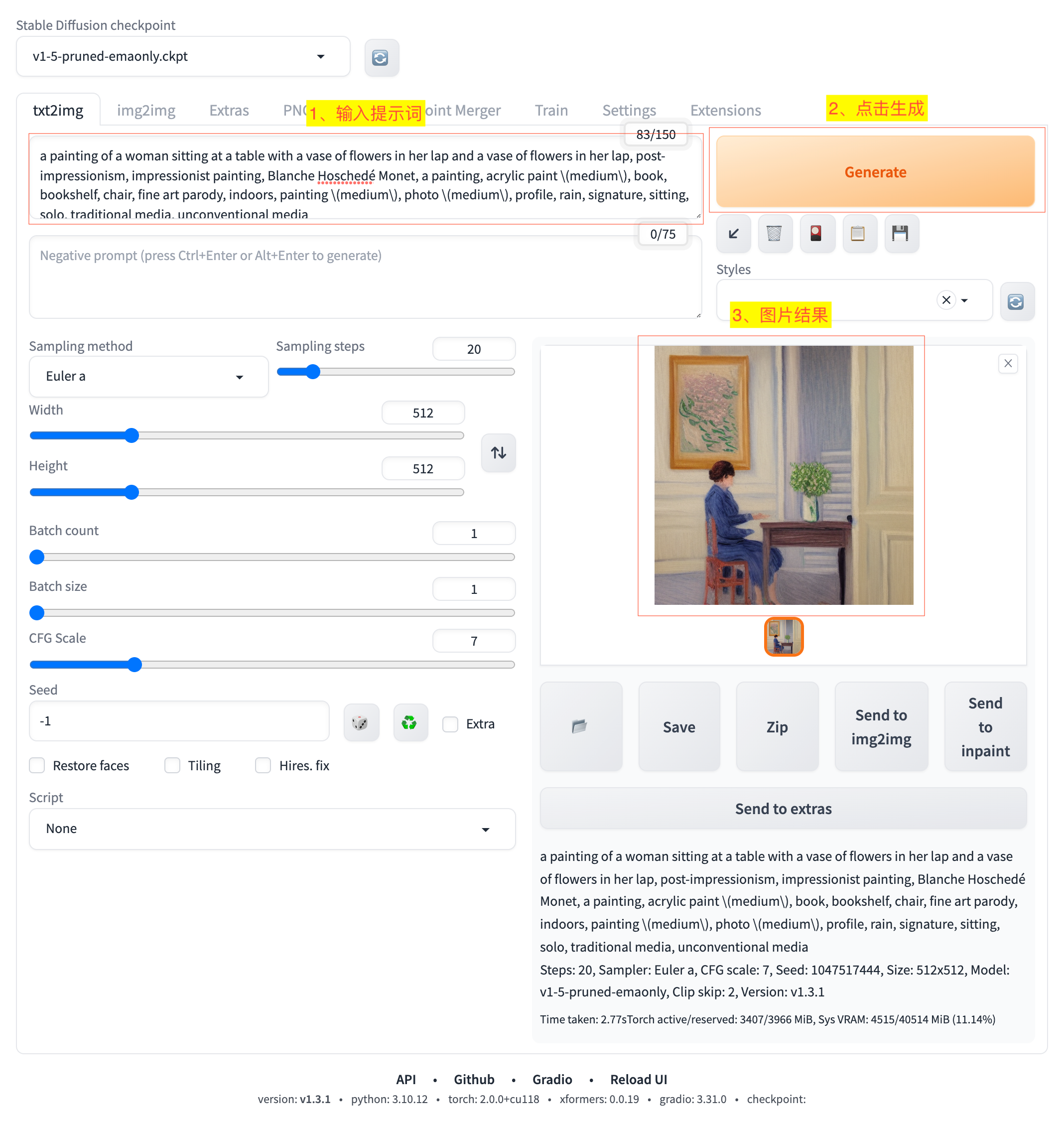Switch to the img2img tab
Viewport: 1064px width, 1125px height.
146,110
